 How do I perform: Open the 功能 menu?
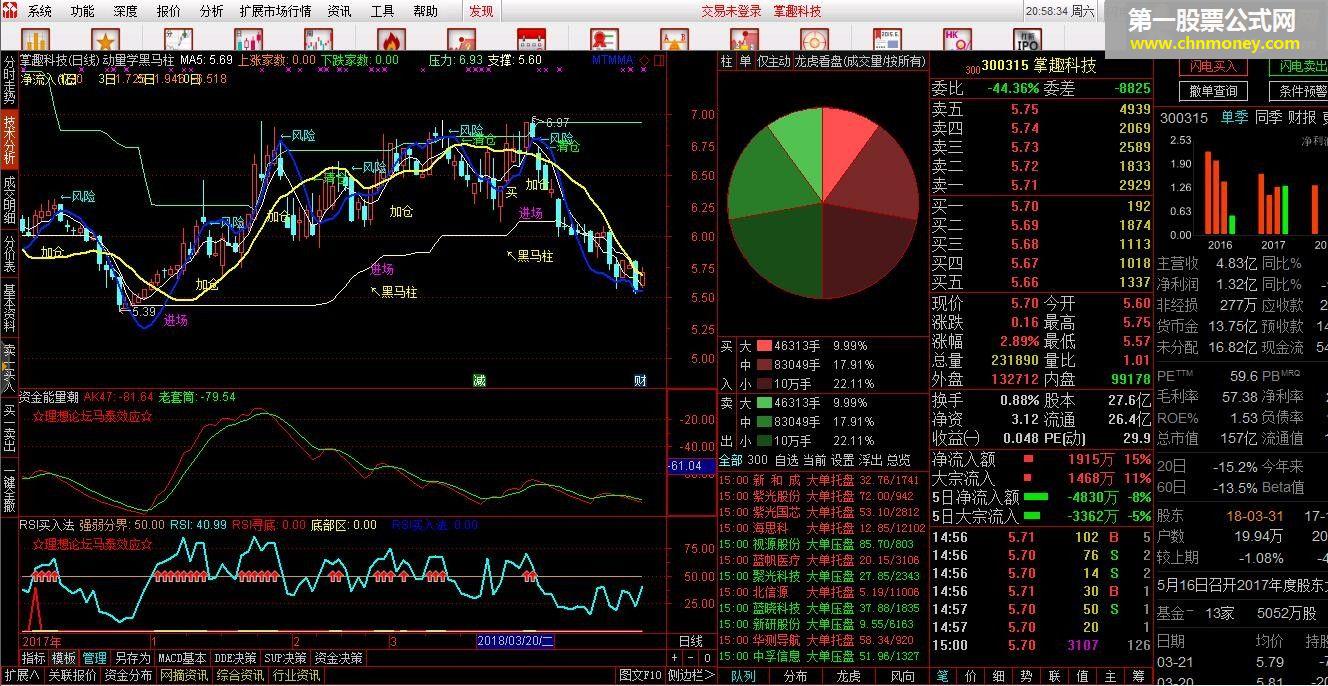83,11
